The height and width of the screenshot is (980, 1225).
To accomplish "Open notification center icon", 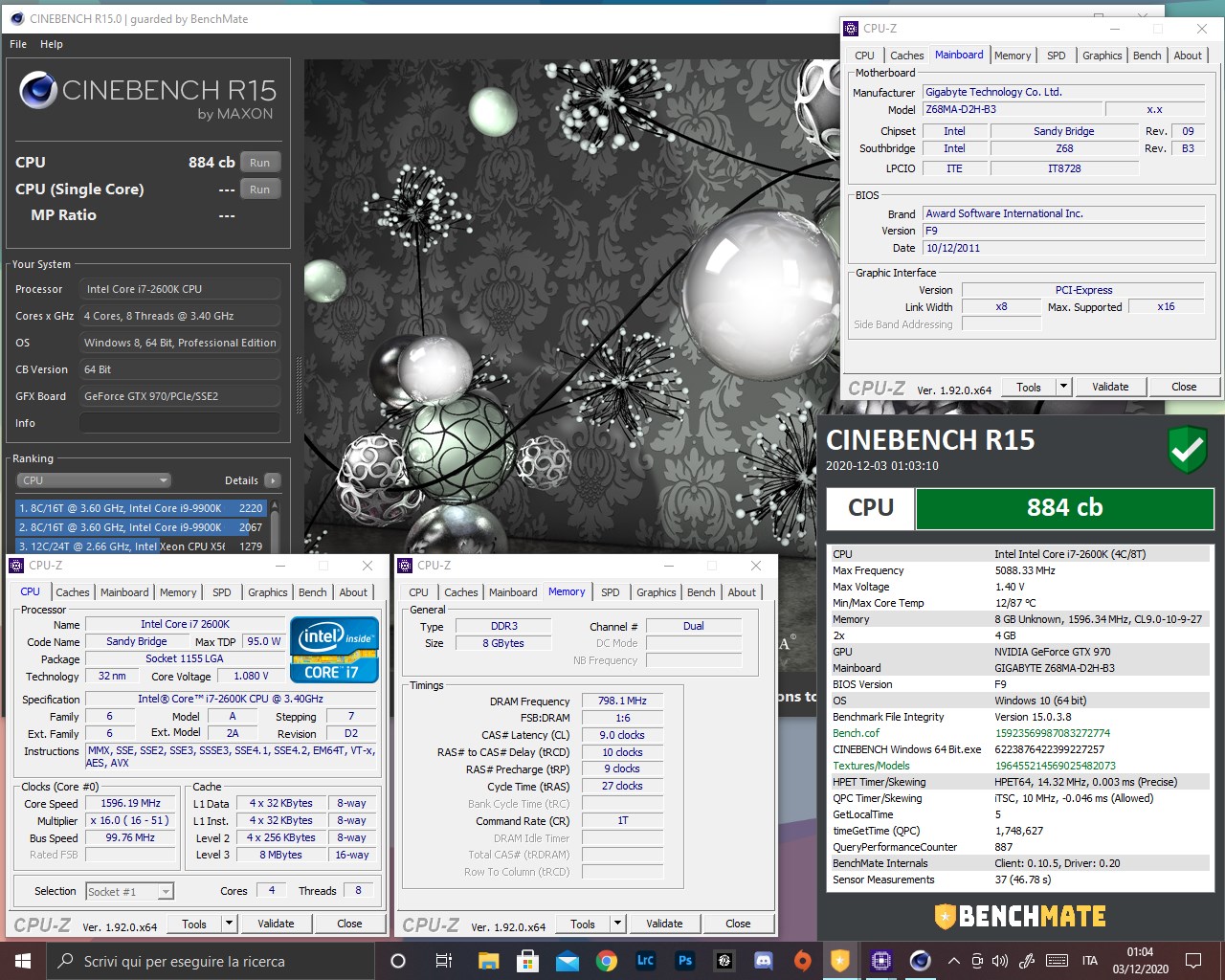I will click(1193, 961).
